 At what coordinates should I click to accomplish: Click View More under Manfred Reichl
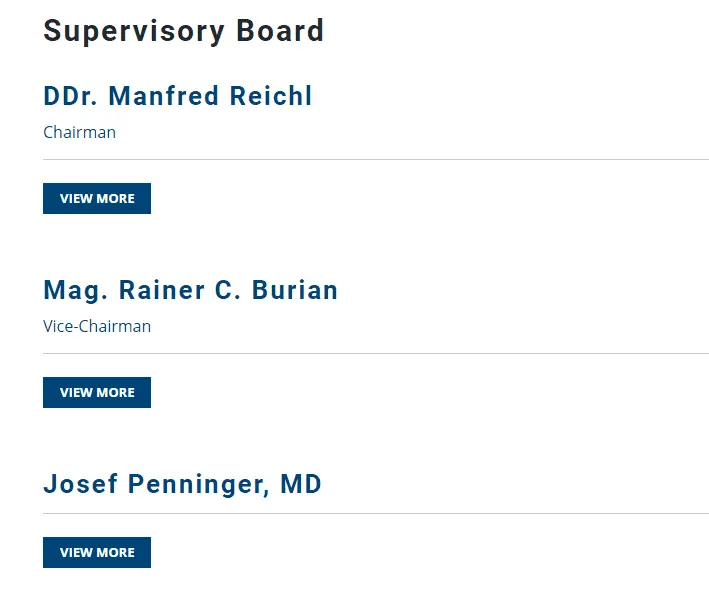pos(97,199)
